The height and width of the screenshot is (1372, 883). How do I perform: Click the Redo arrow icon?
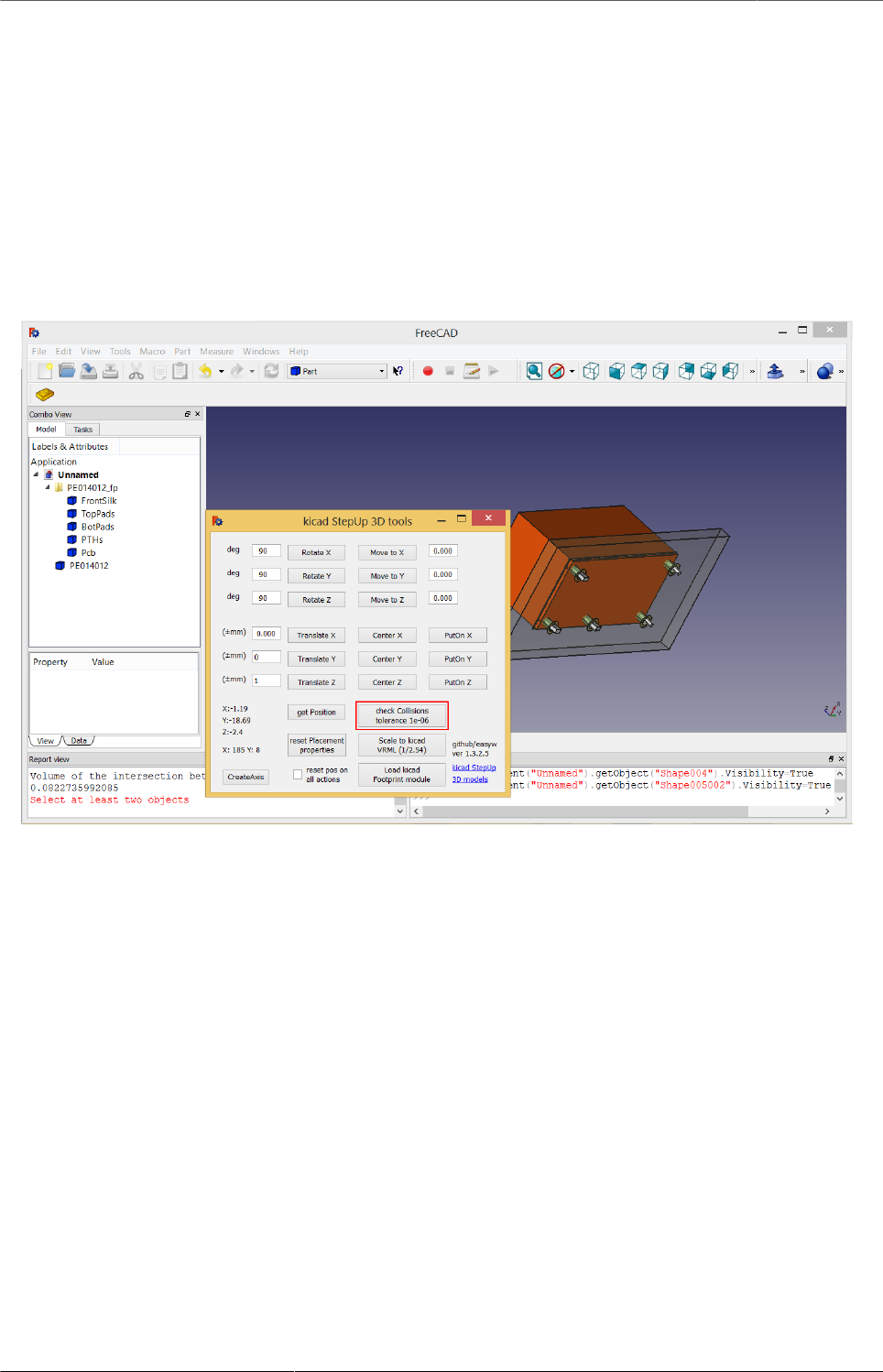(236, 371)
